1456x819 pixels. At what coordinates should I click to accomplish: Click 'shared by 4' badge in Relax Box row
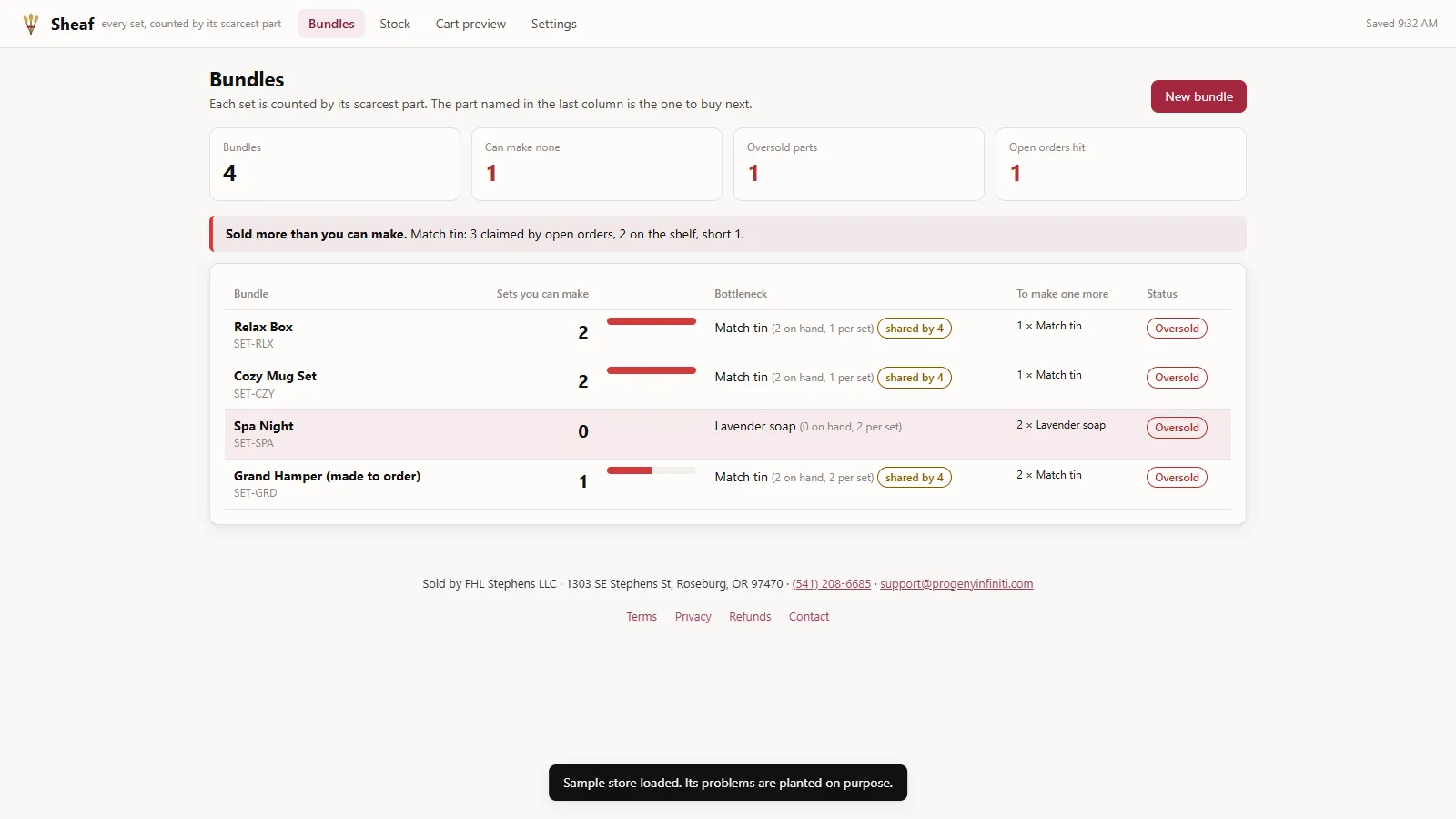pyautogui.click(x=915, y=329)
